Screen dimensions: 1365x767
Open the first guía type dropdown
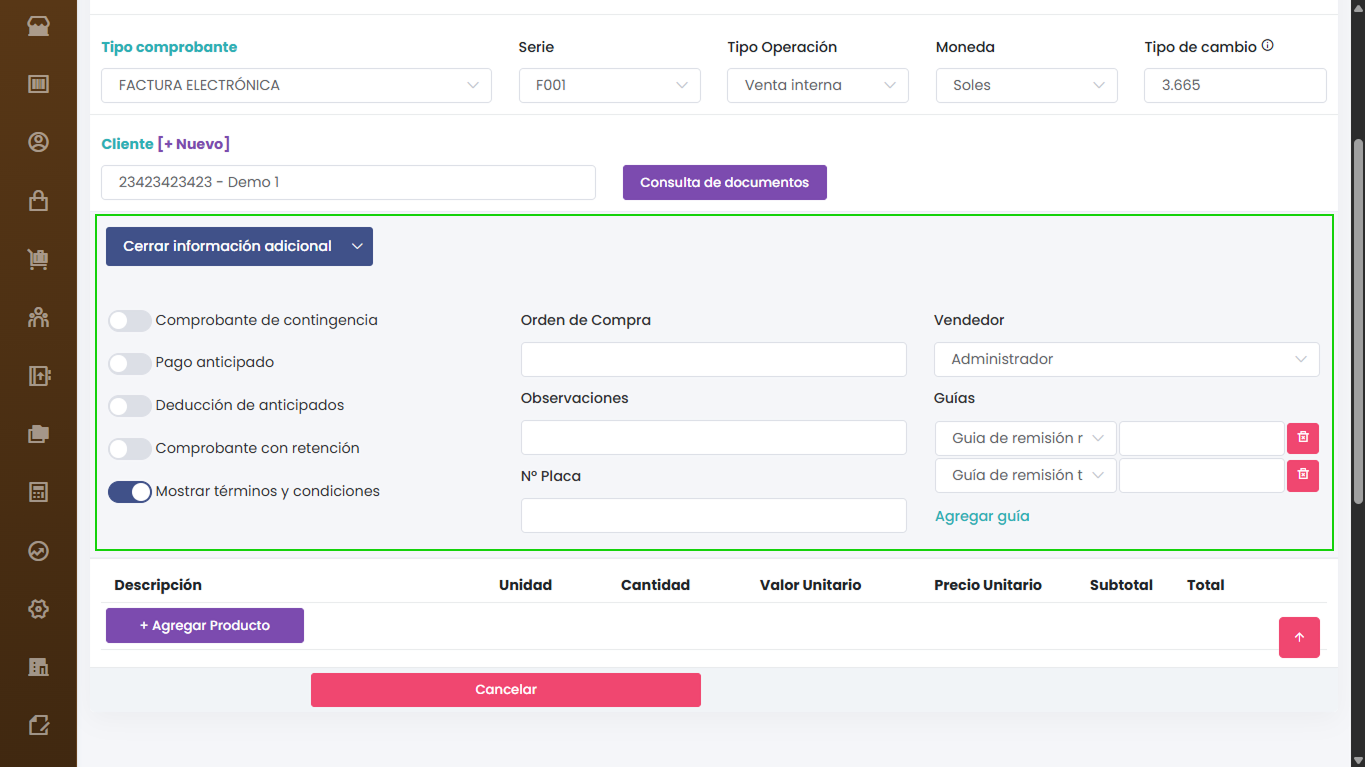pos(1026,438)
